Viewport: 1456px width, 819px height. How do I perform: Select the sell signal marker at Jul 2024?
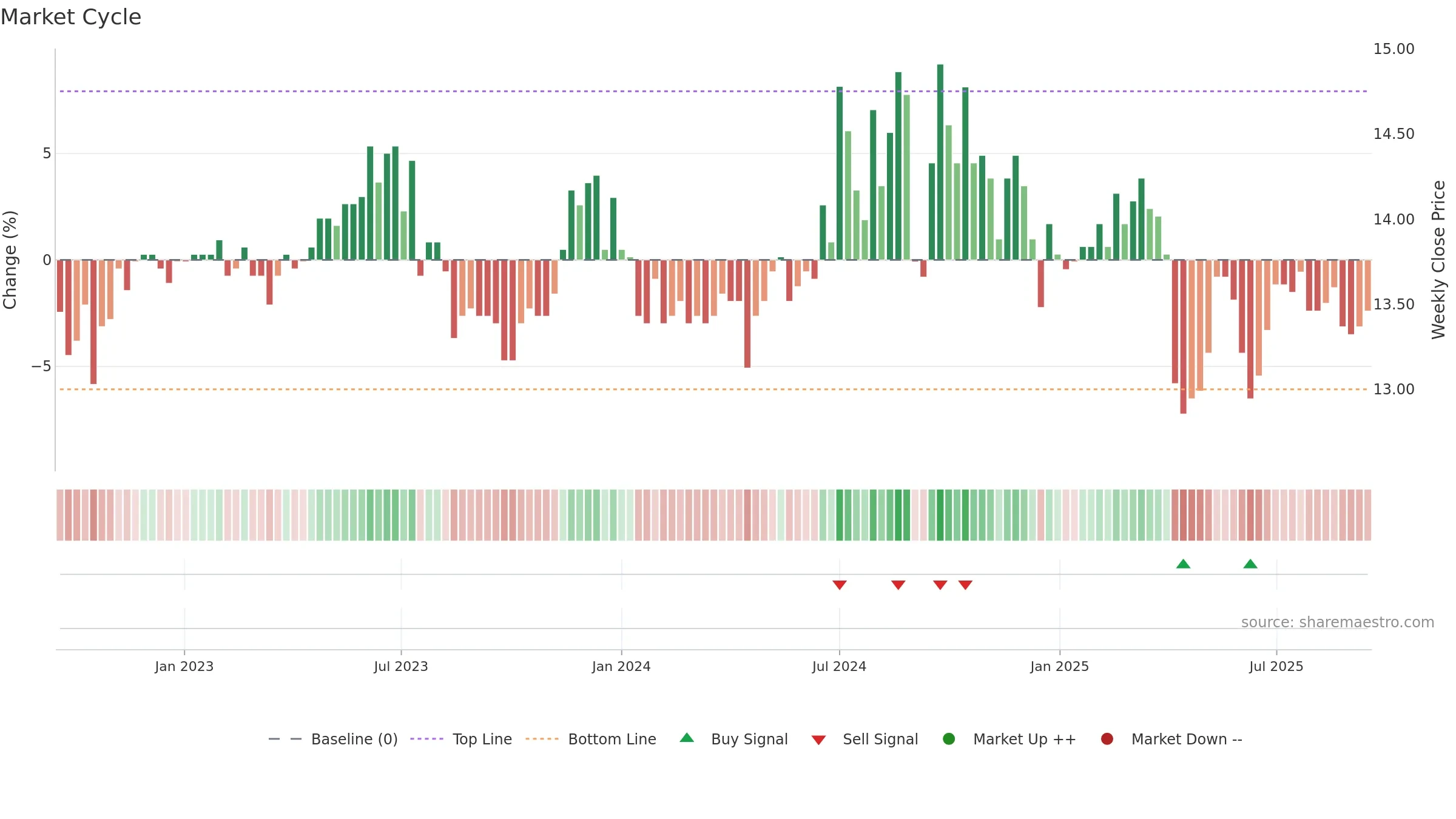840,585
